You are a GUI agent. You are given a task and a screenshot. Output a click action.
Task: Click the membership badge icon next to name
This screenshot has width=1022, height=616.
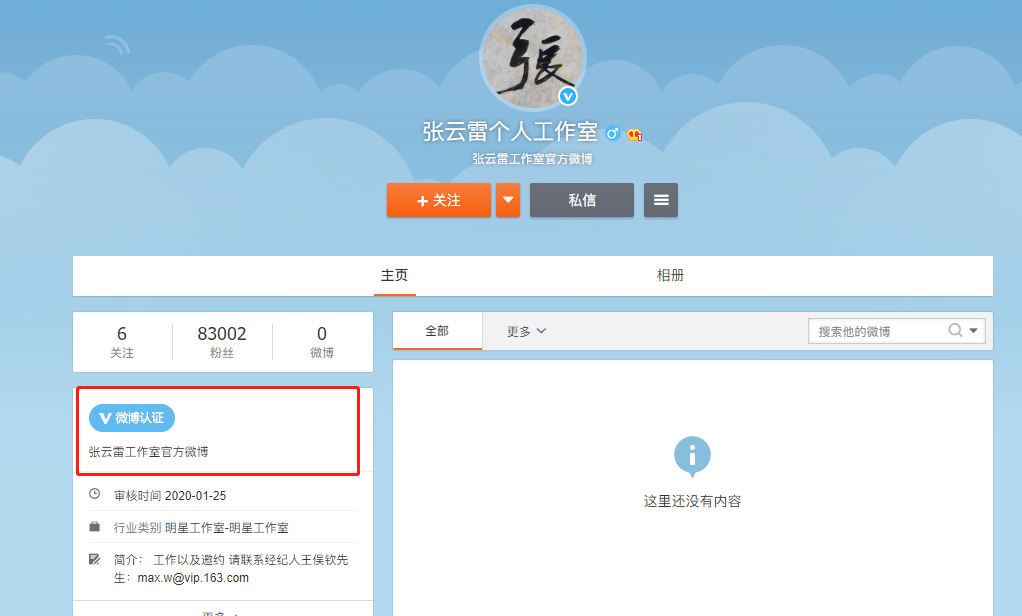point(635,134)
